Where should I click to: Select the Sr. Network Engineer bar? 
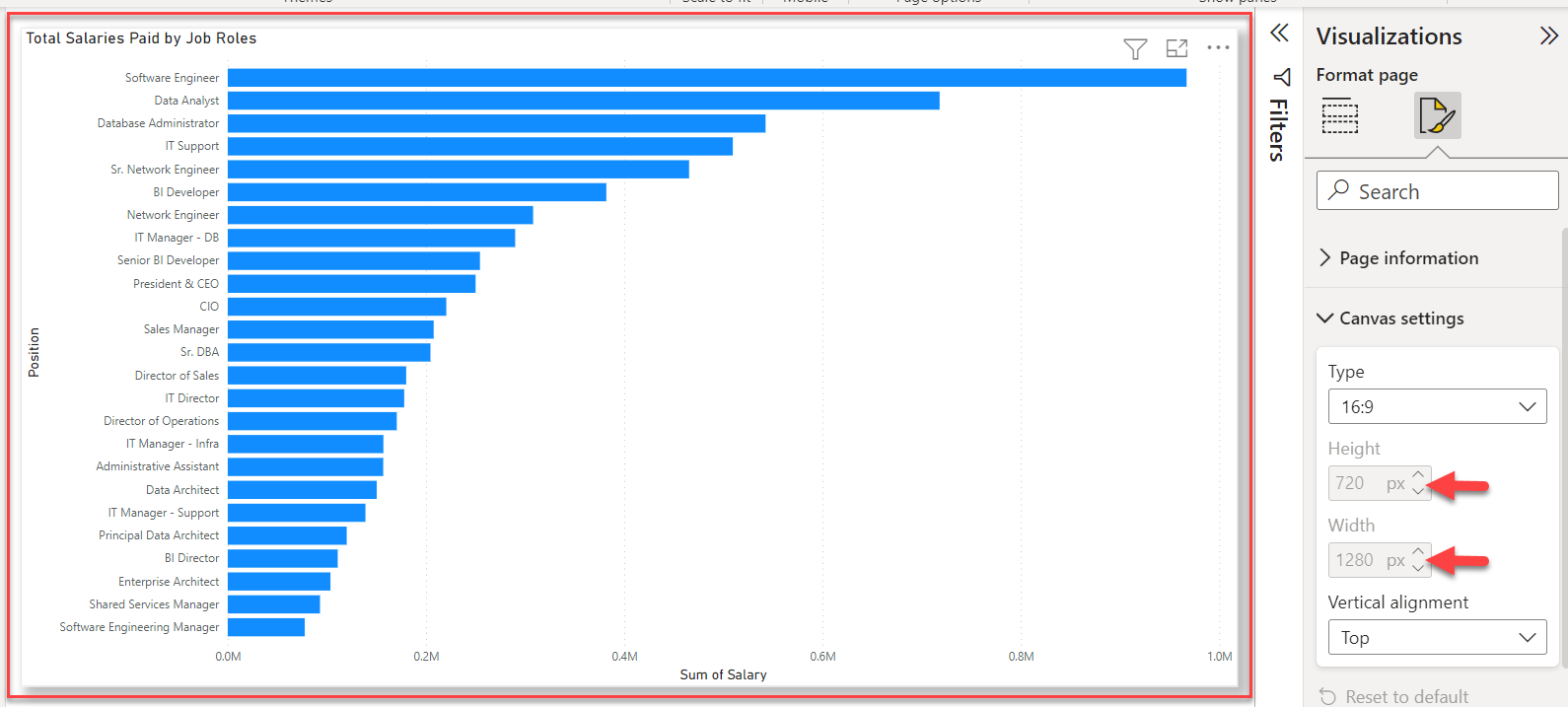click(x=459, y=170)
